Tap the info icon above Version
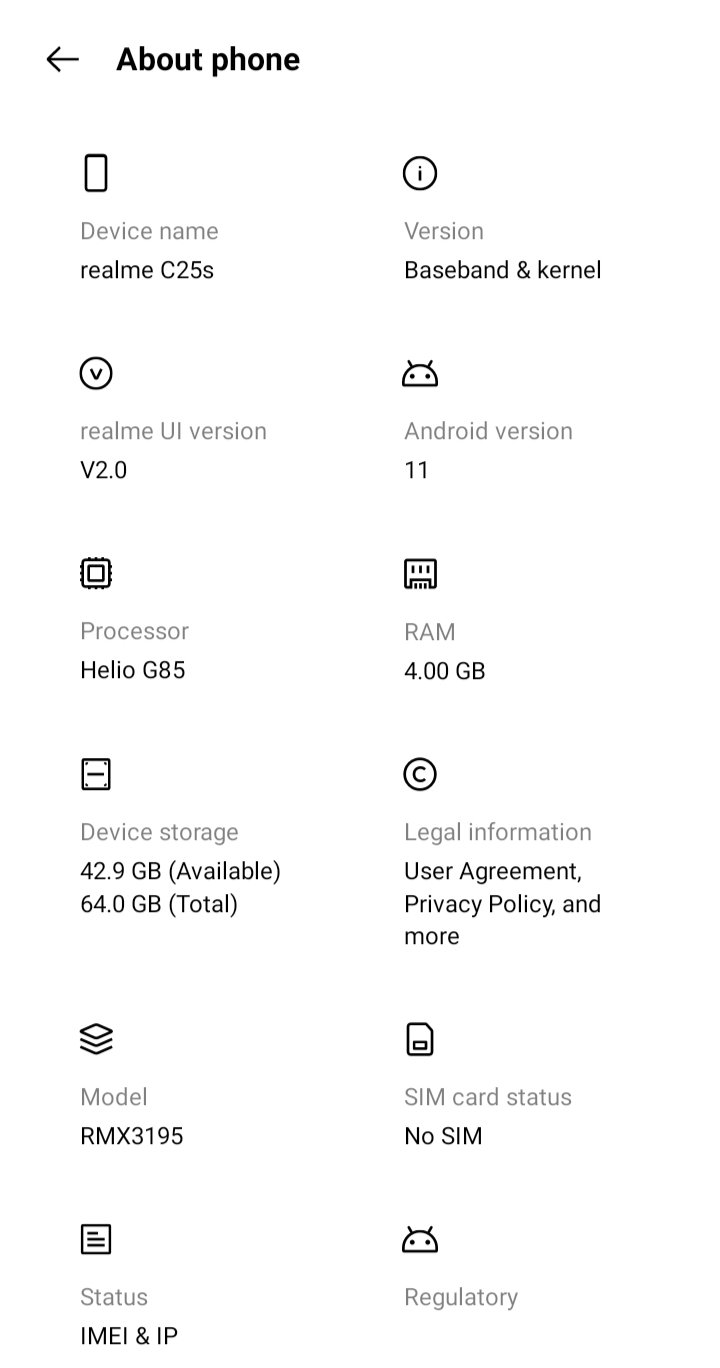The image size is (720, 1368). 420,173
